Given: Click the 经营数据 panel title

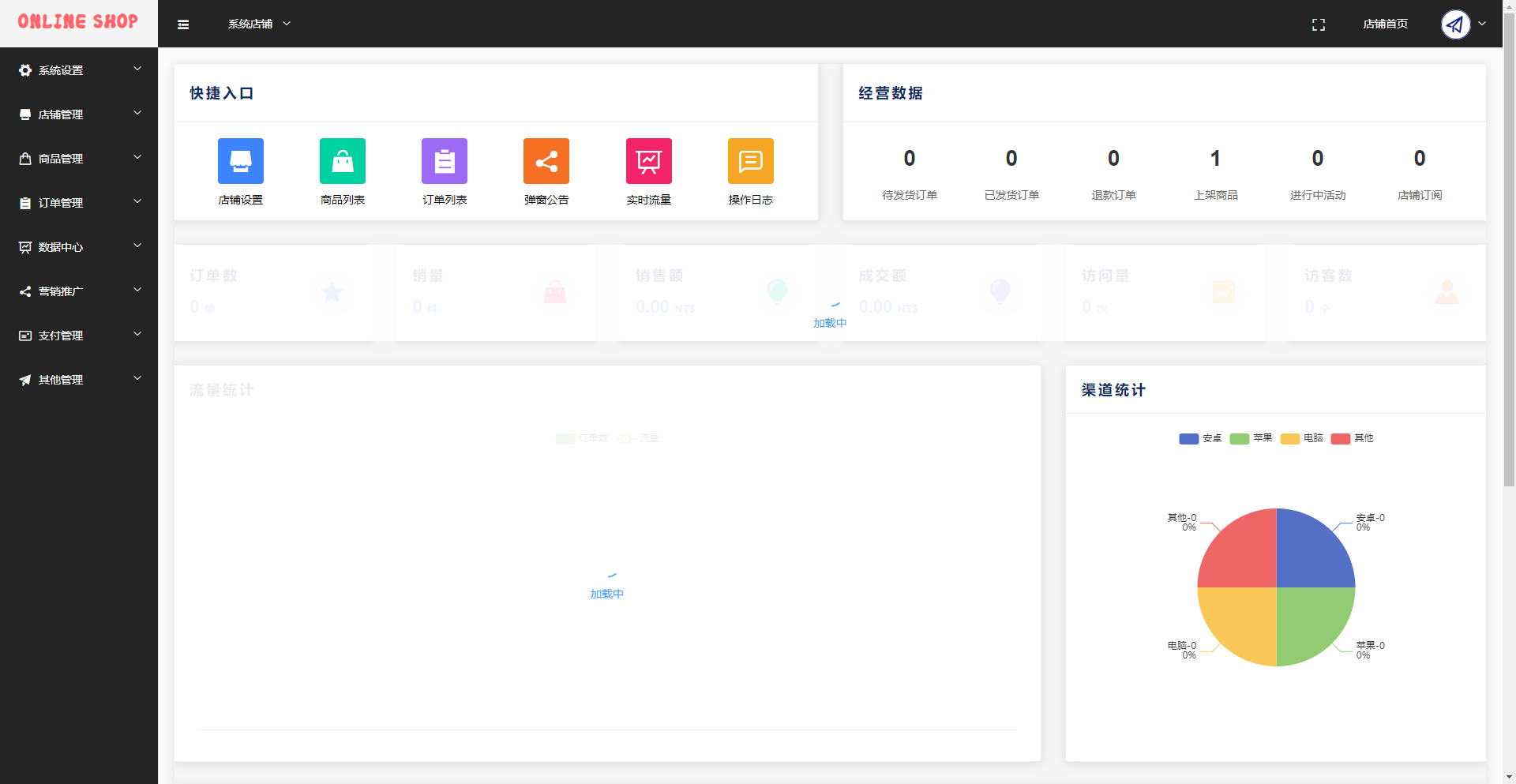Looking at the screenshot, I should coord(891,93).
